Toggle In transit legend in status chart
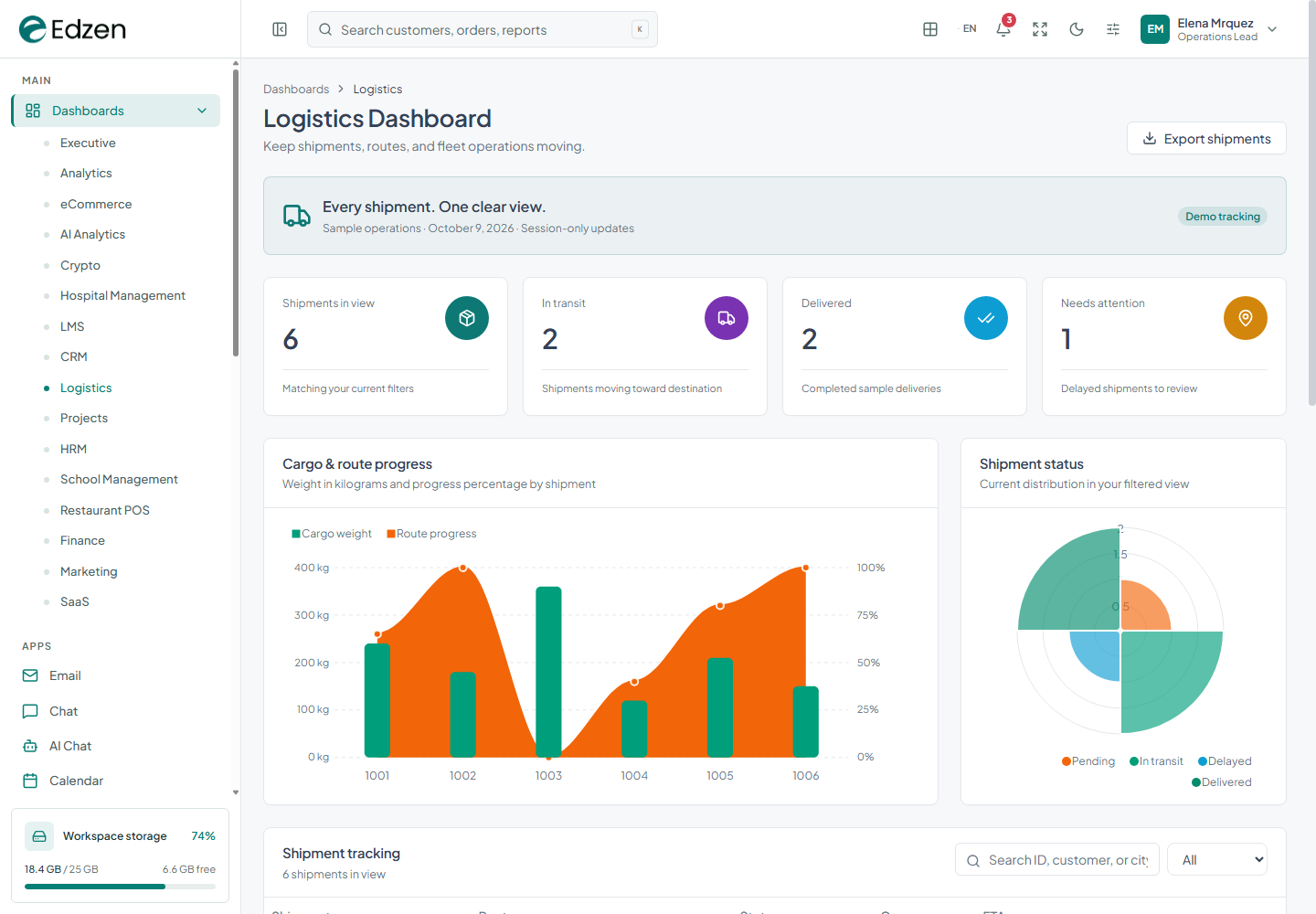This screenshot has width=1316, height=914. (1156, 761)
